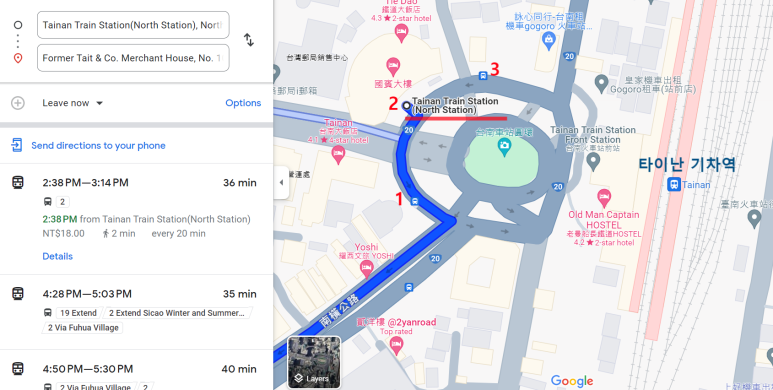
Task: Click the bus stop icon labeled 1
Action: (x=415, y=201)
